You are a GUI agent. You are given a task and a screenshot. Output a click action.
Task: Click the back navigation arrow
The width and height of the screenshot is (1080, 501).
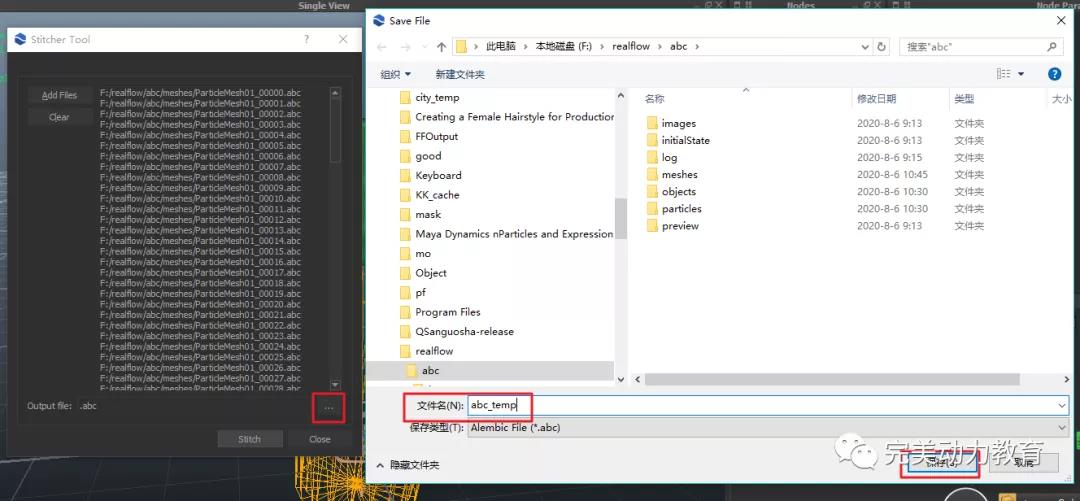[x=381, y=46]
